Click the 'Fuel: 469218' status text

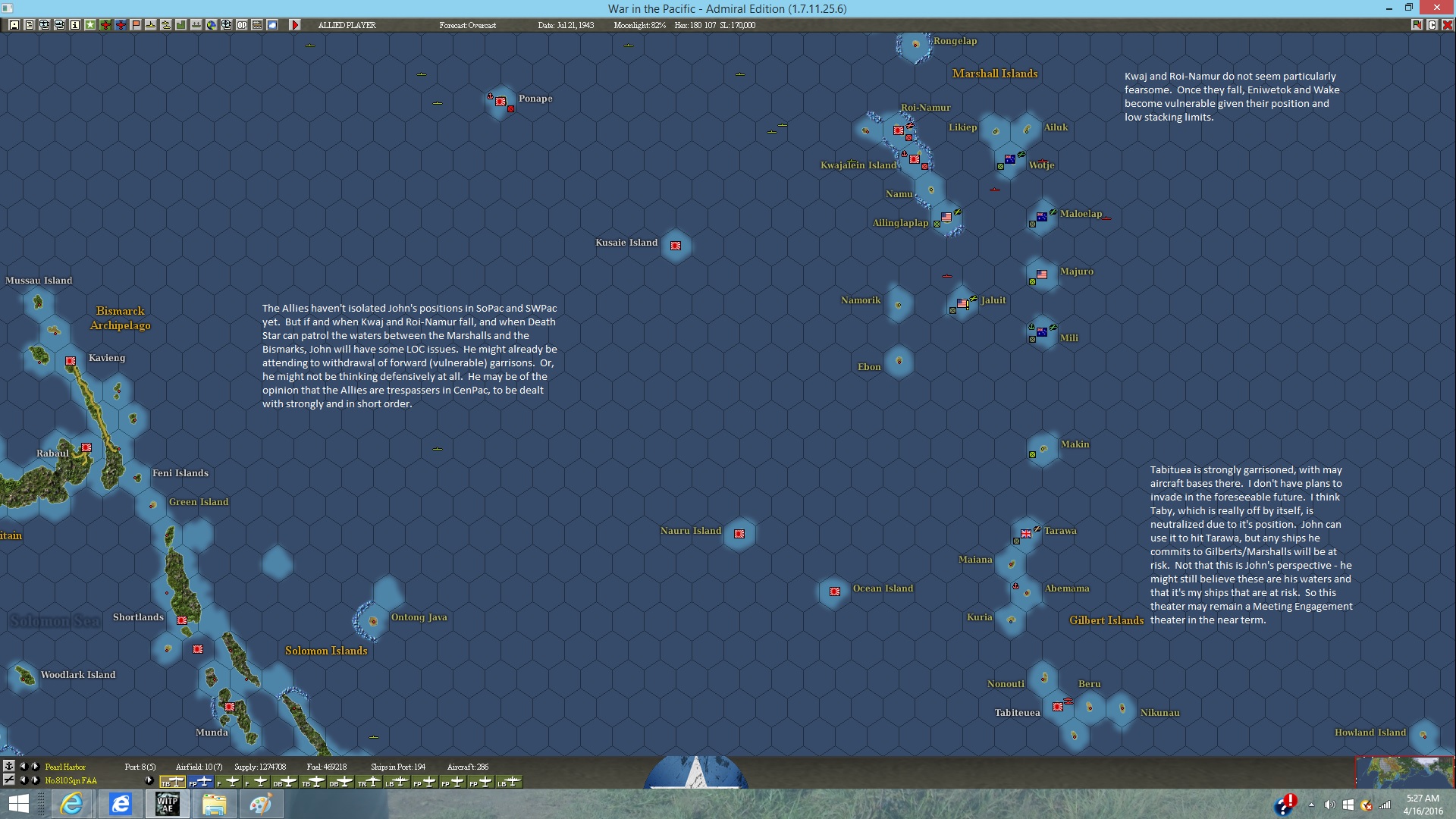pos(327,767)
